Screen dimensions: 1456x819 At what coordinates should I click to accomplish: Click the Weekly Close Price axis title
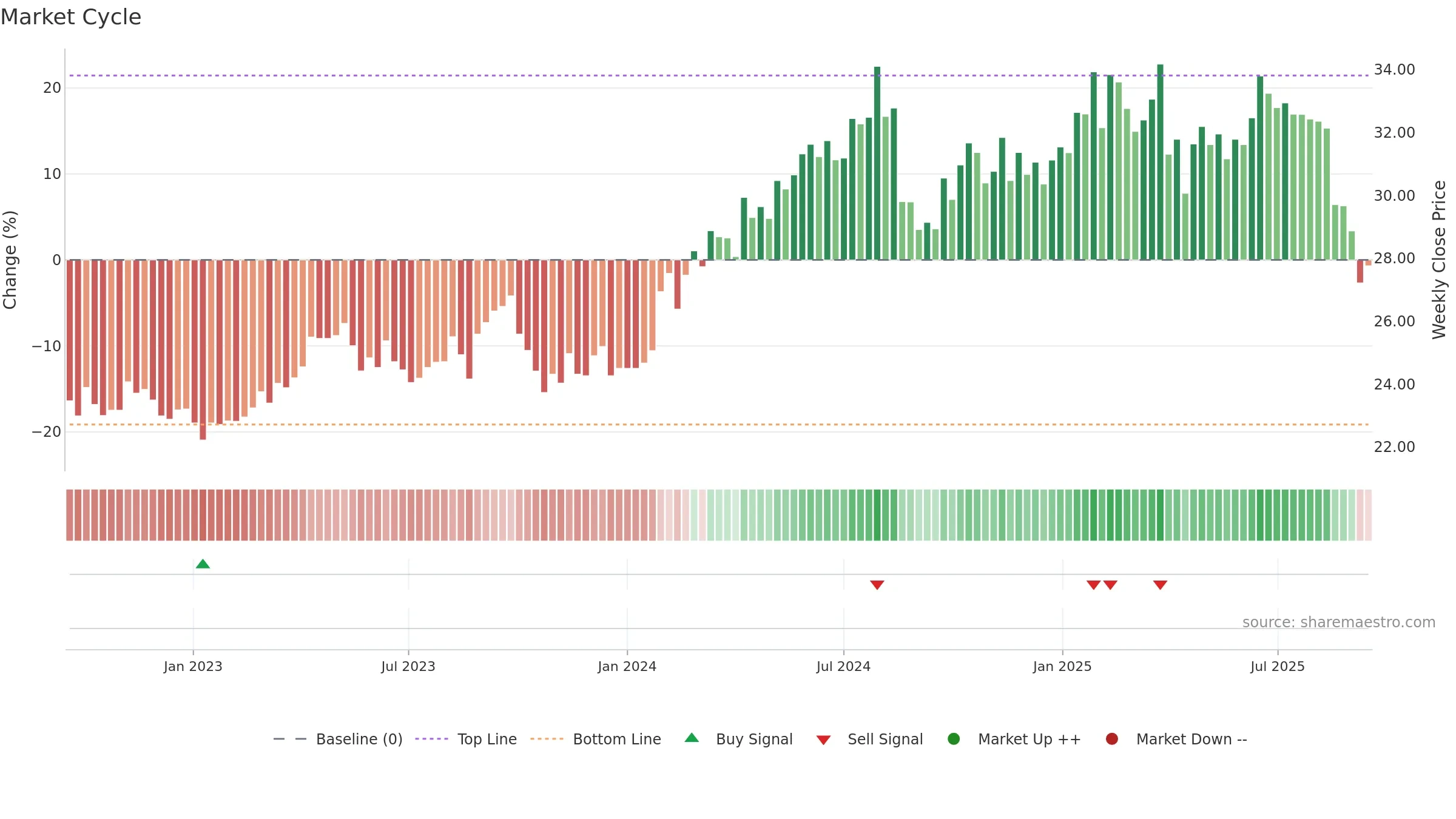pos(1439,260)
